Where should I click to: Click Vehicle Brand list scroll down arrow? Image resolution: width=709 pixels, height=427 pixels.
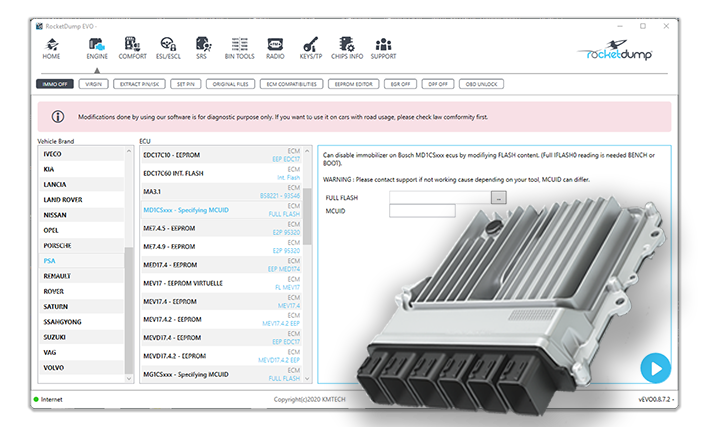pos(129,379)
